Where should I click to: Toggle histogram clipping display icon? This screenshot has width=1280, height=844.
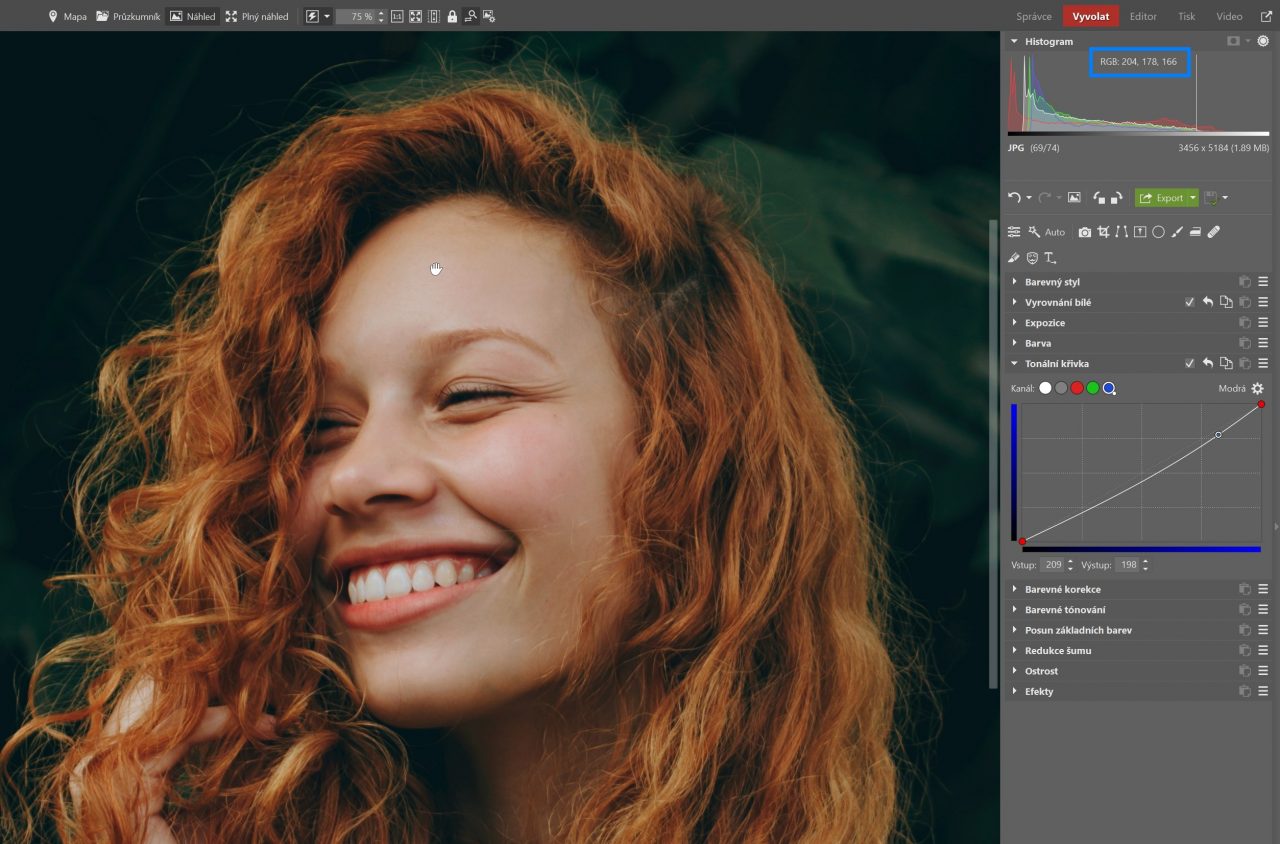pyautogui.click(x=1234, y=41)
